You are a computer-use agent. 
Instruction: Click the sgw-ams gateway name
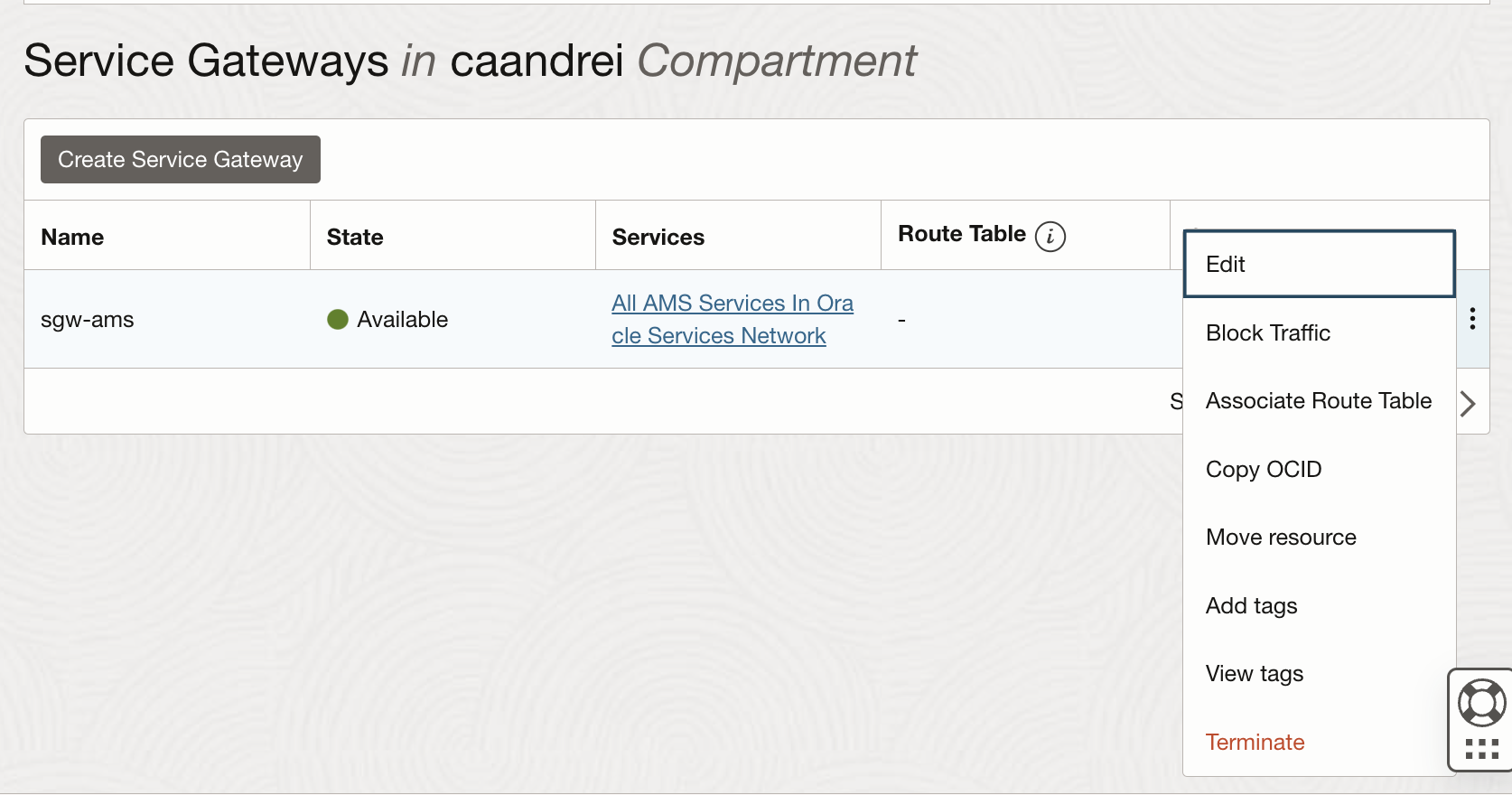coord(88,320)
